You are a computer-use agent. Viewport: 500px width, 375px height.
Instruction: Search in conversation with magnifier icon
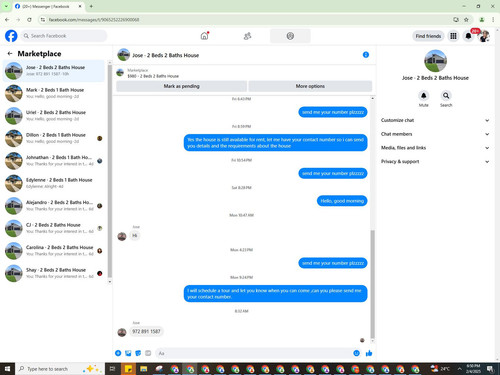coord(446,96)
